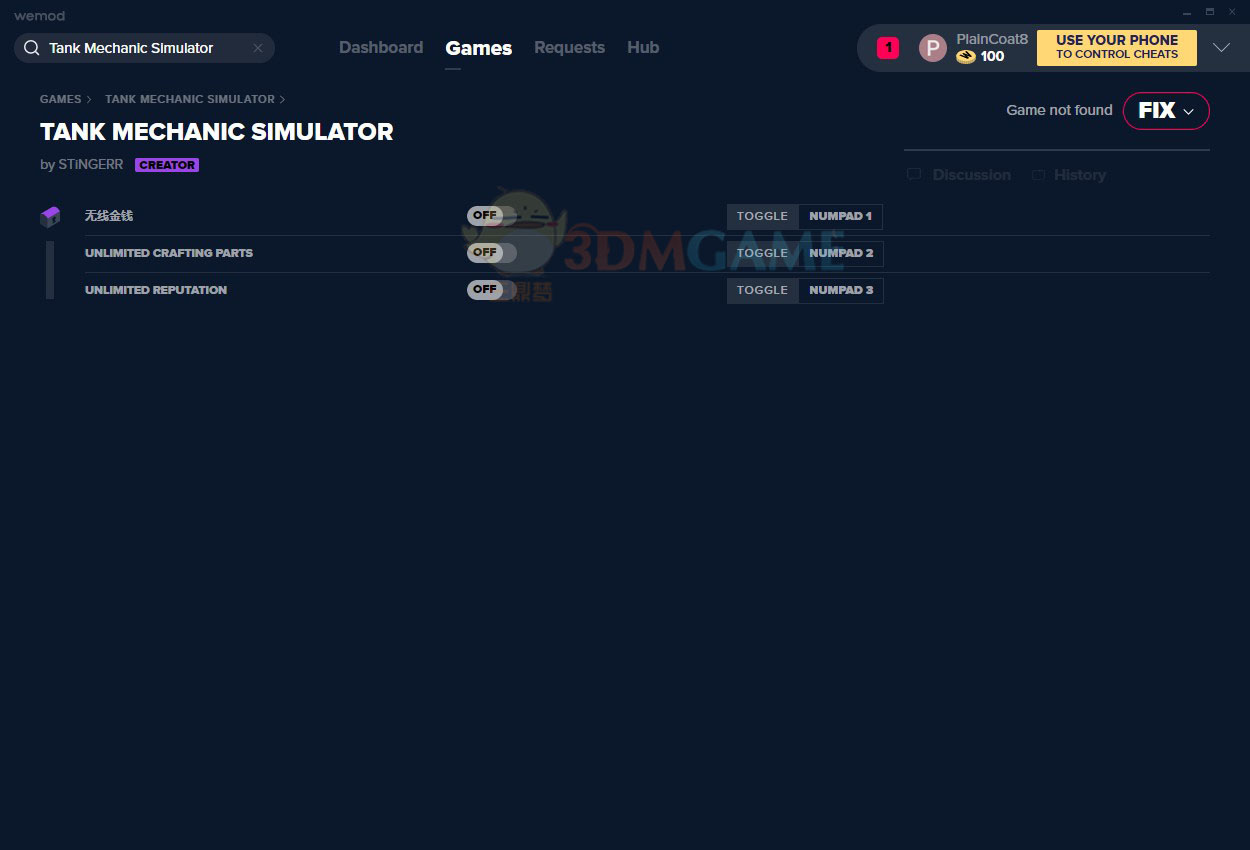This screenshot has width=1250, height=850.
Task: Click the search magnifier icon
Action: [31, 48]
